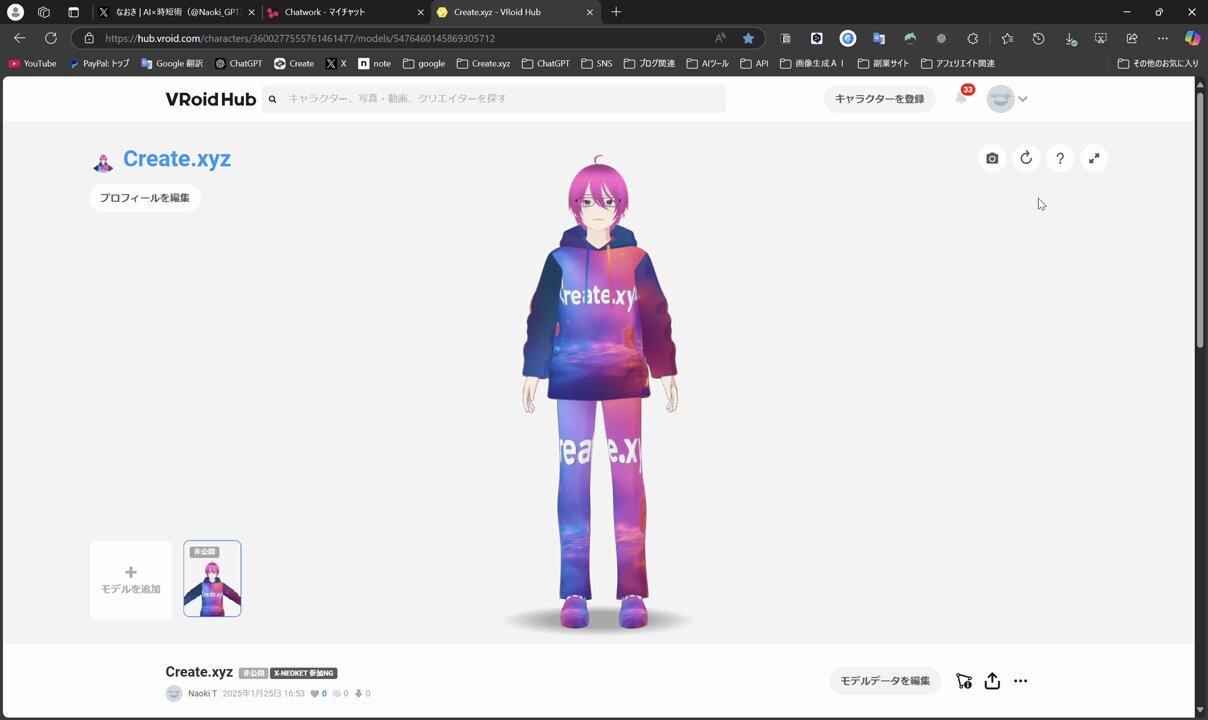Expand the Create.xyz bookmarks folder
This screenshot has width=1208, height=720.
[483, 63]
